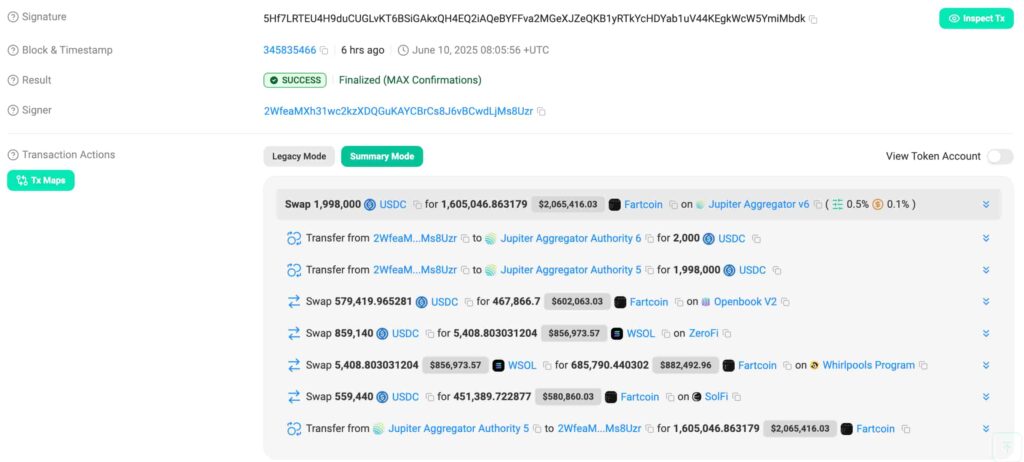The height and width of the screenshot is (462, 1024).
Task: Click the transfer icon on 2,000 USDC row
Action: coord(294,239)
